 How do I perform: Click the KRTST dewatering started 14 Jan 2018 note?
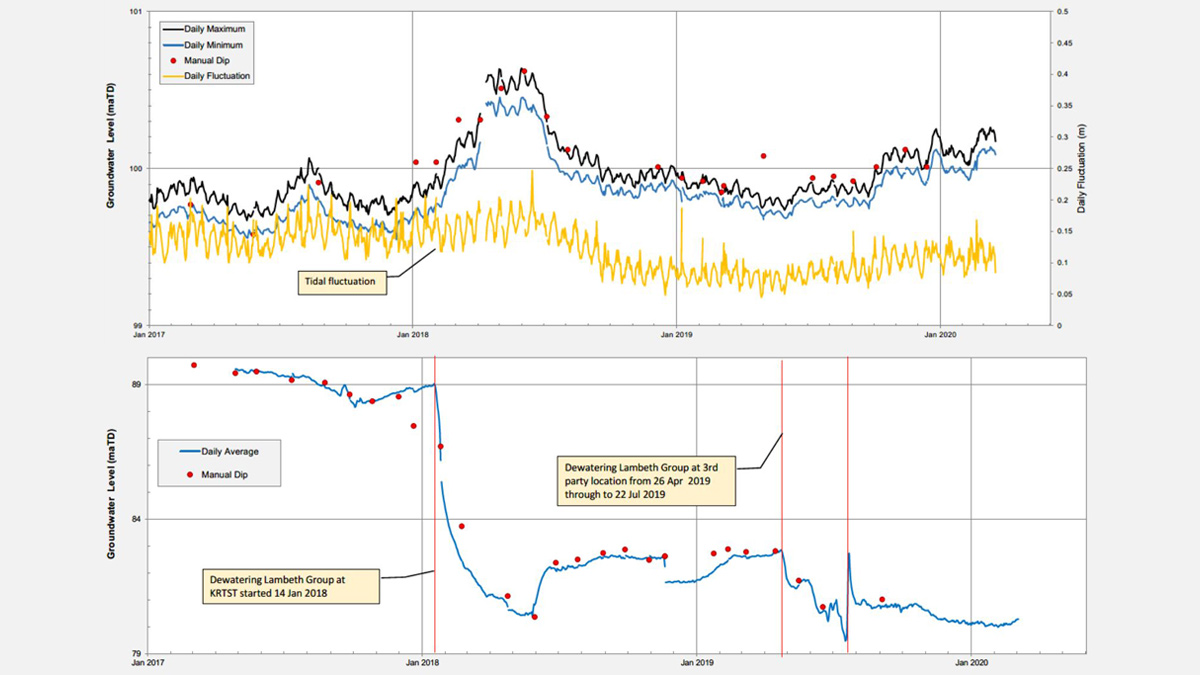(x=289, y=585)
